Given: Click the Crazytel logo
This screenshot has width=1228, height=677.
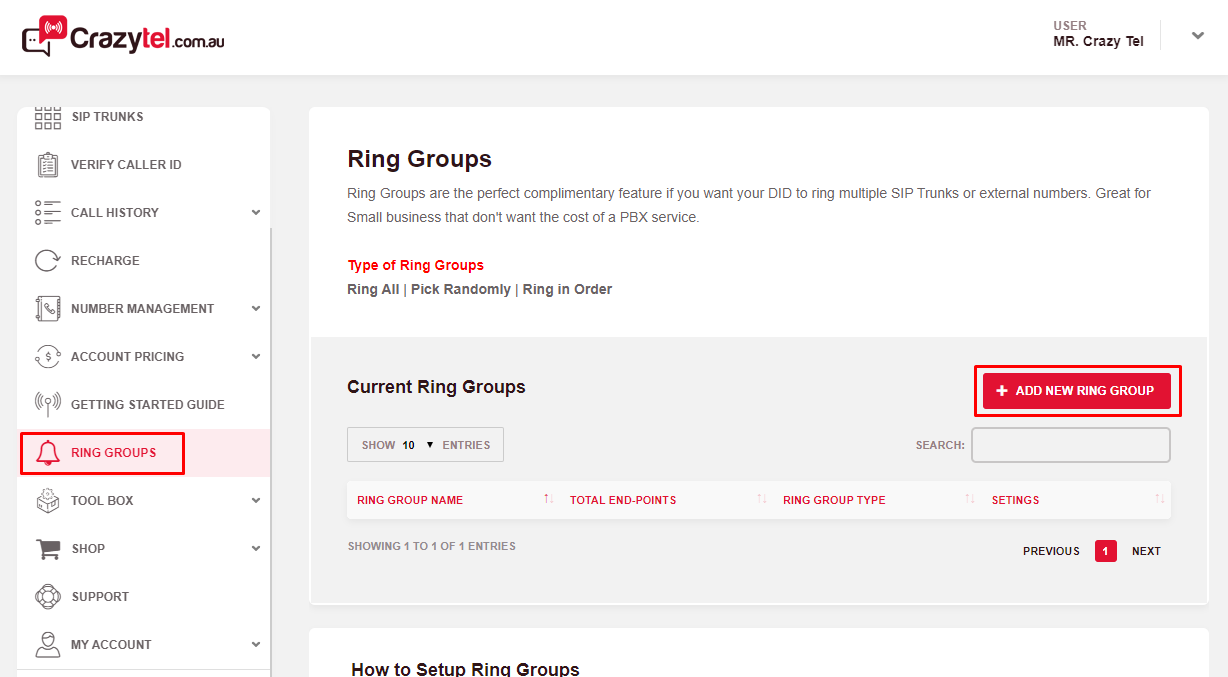Looking at the screenshot, I should [x=123, y=37].
